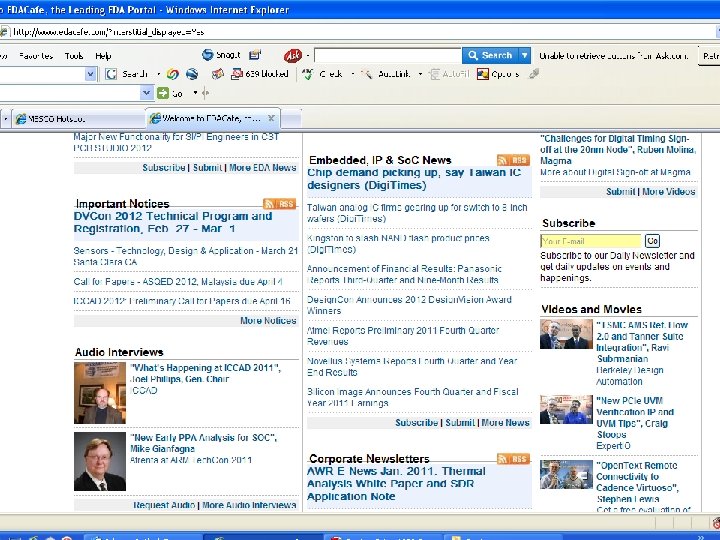Click the green Go arrow icon
Viewport: 720px width, 540px height.
163,93
